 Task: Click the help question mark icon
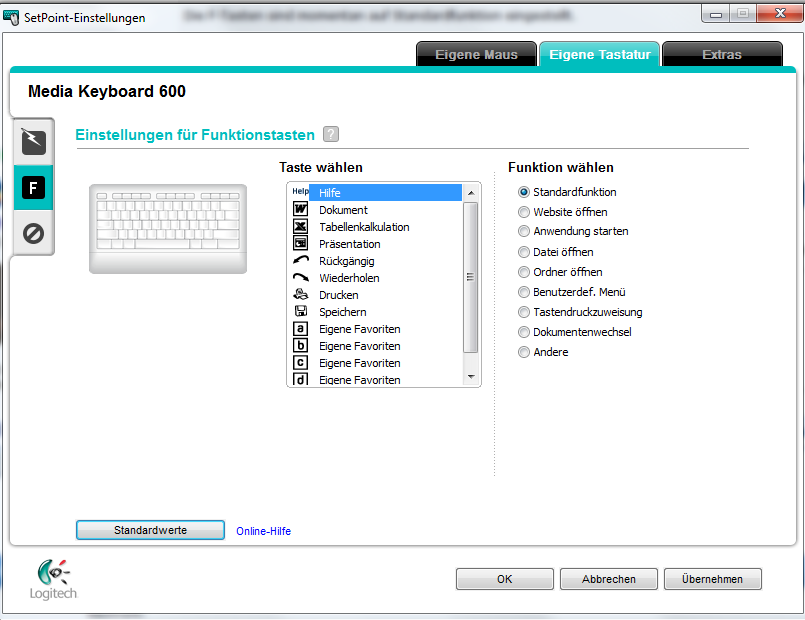pyautogui.click(x=331, y=134)
